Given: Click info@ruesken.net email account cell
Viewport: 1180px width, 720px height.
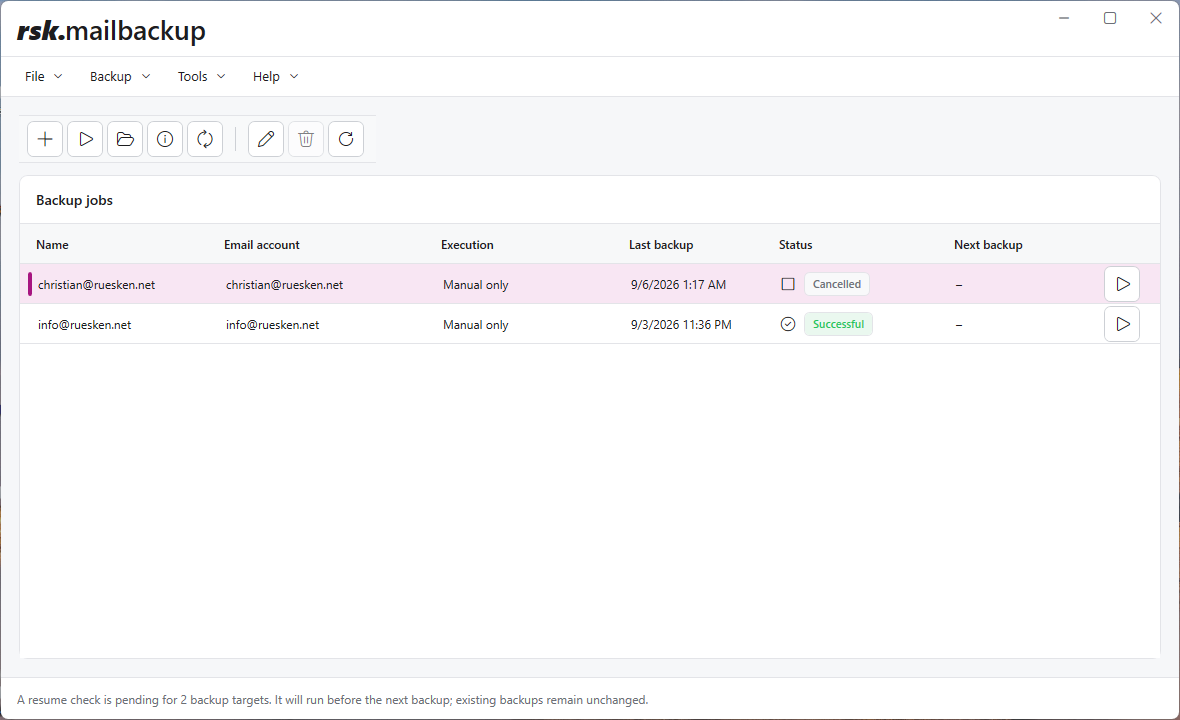Looking at the screenshot, I should tap(272, 325).
